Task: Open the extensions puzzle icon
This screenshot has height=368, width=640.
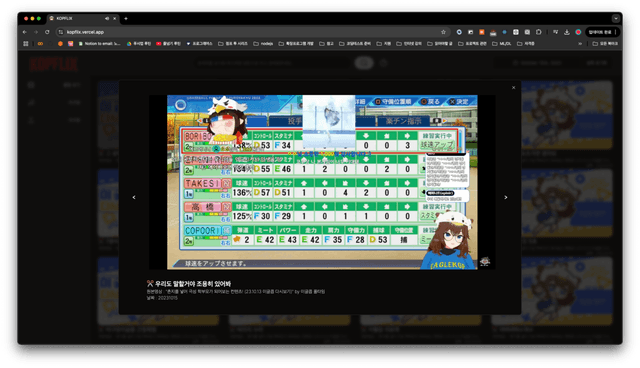Action: point(539,32)
